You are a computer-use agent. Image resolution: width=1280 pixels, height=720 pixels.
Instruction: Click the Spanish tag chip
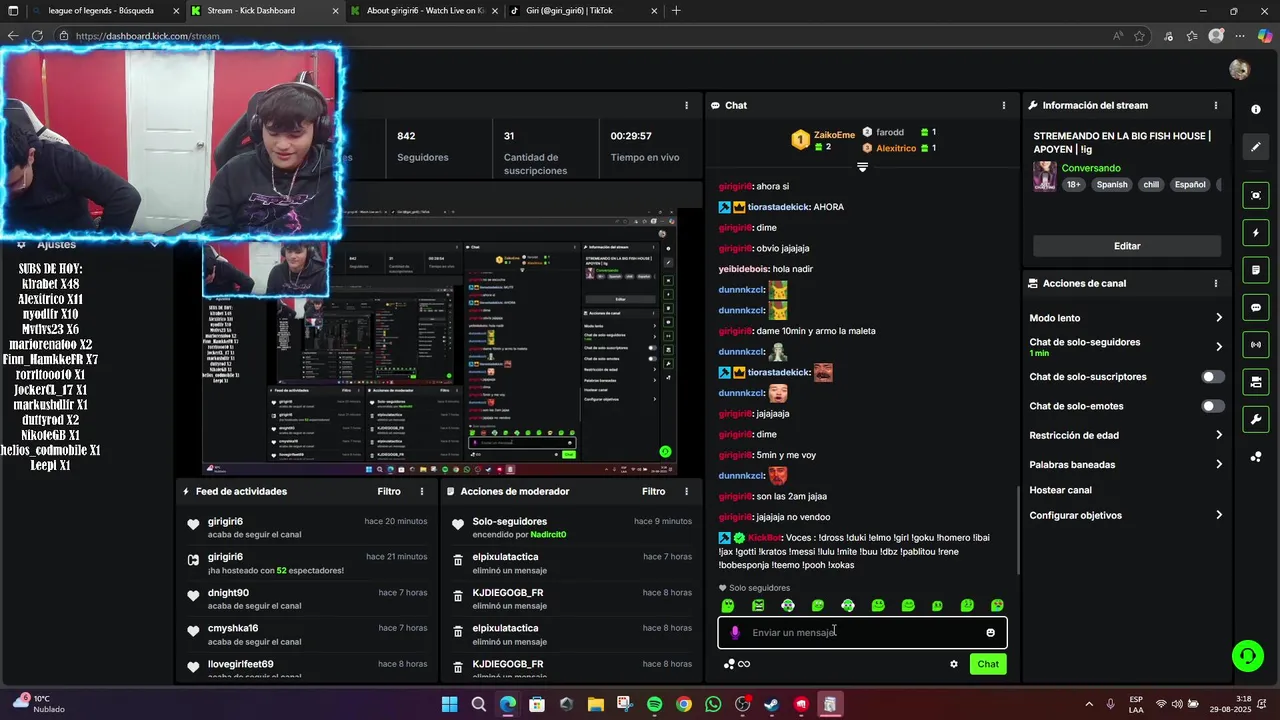[x=1111, y=184]
